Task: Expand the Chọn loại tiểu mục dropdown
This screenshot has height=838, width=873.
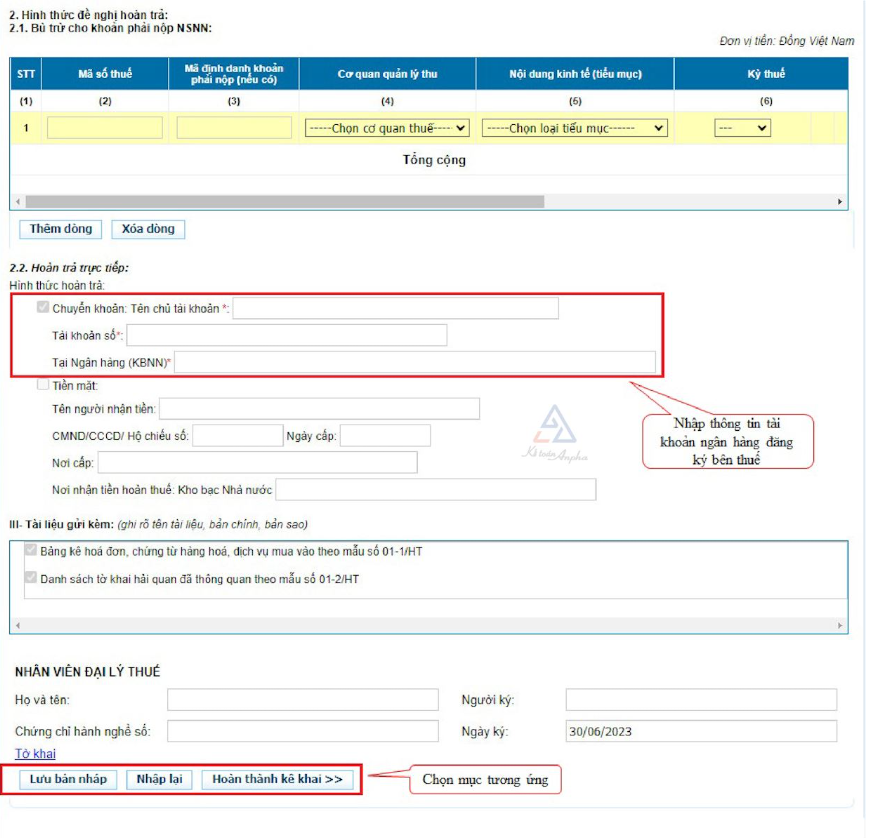Action: (574, 128)
